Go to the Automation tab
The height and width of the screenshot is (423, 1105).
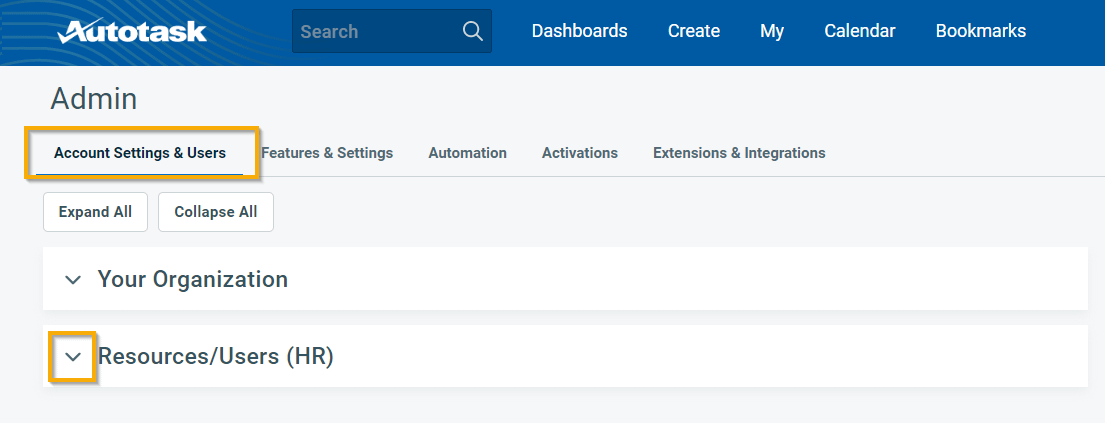(x=467, y=153)
